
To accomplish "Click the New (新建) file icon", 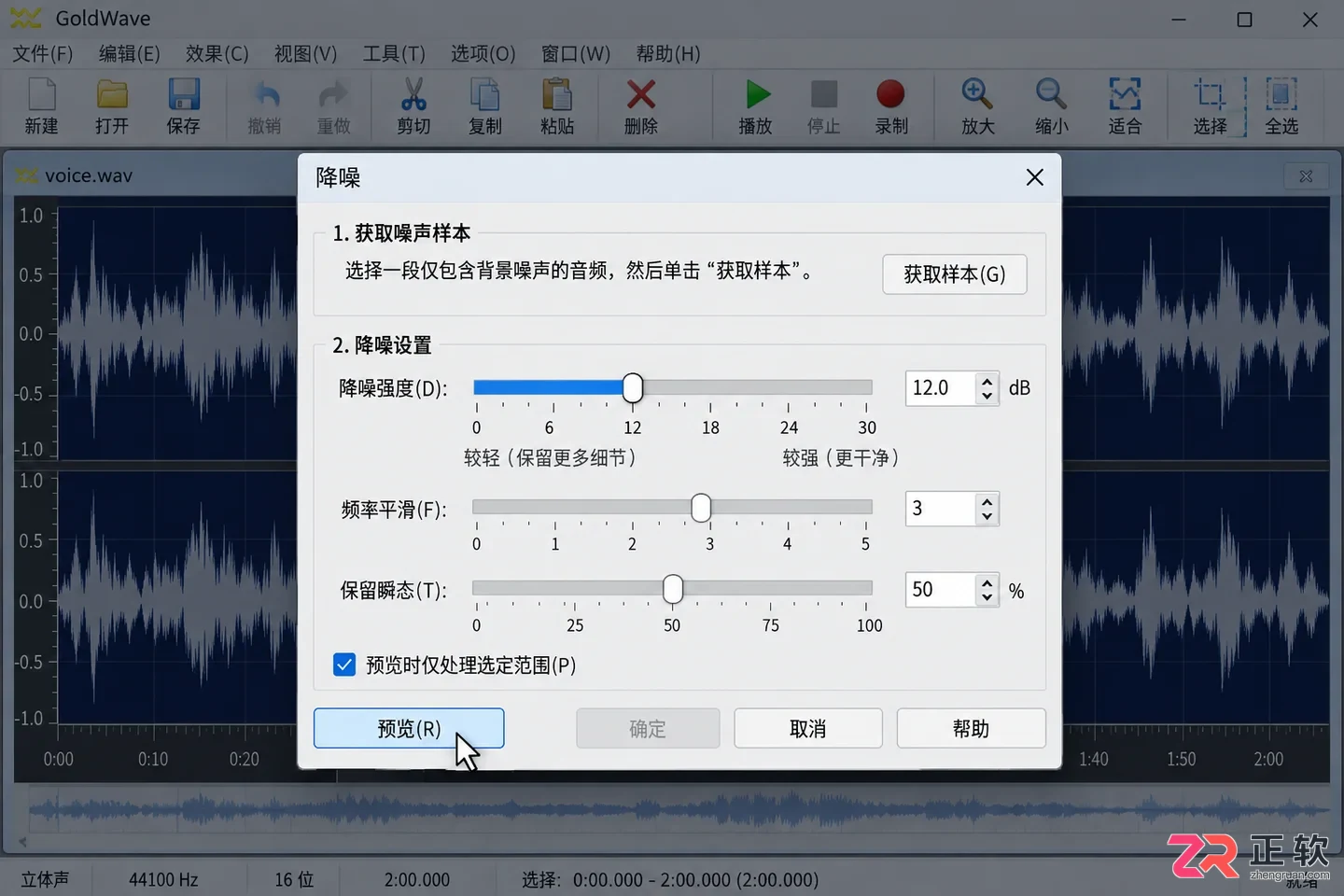I will [42, 94].
